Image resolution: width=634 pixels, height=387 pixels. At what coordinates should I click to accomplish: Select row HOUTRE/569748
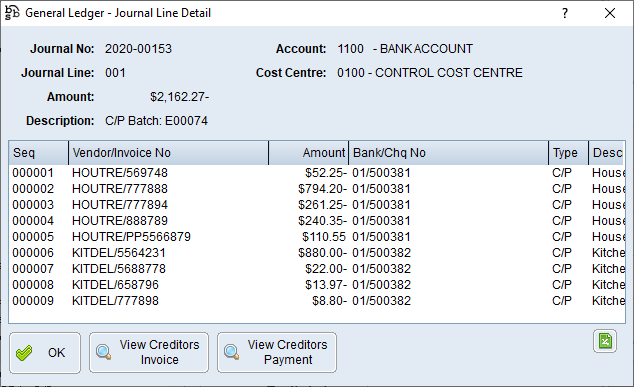(x=317, y=173)
